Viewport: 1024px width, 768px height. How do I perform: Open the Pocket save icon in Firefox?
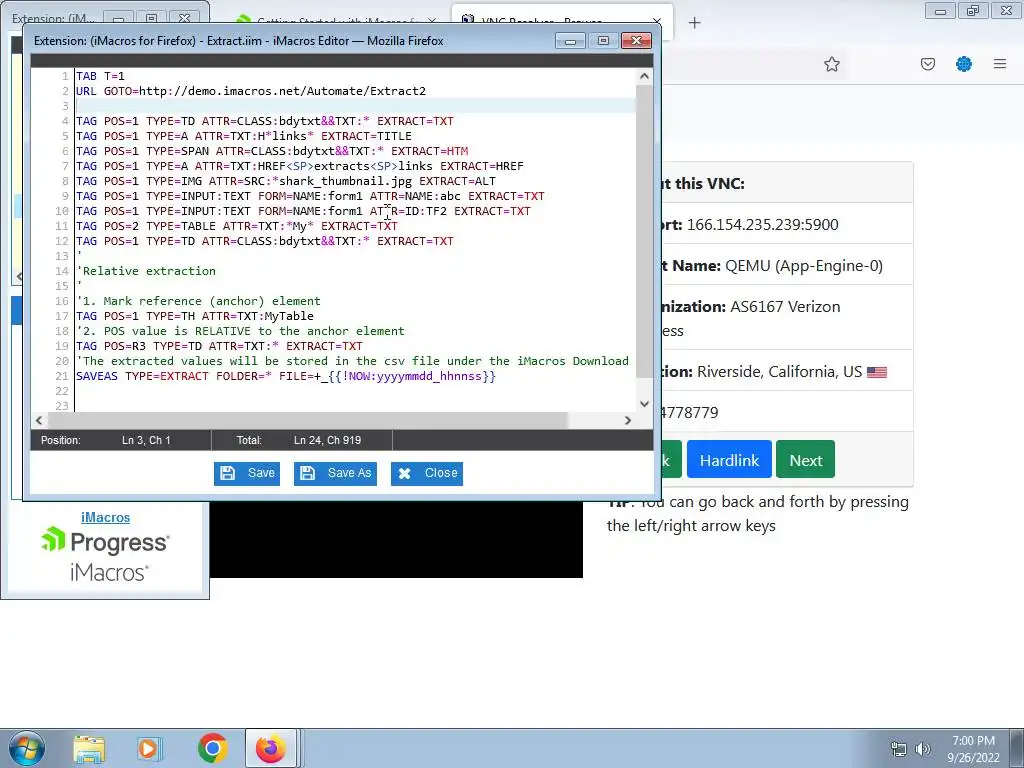coord(927,64)
